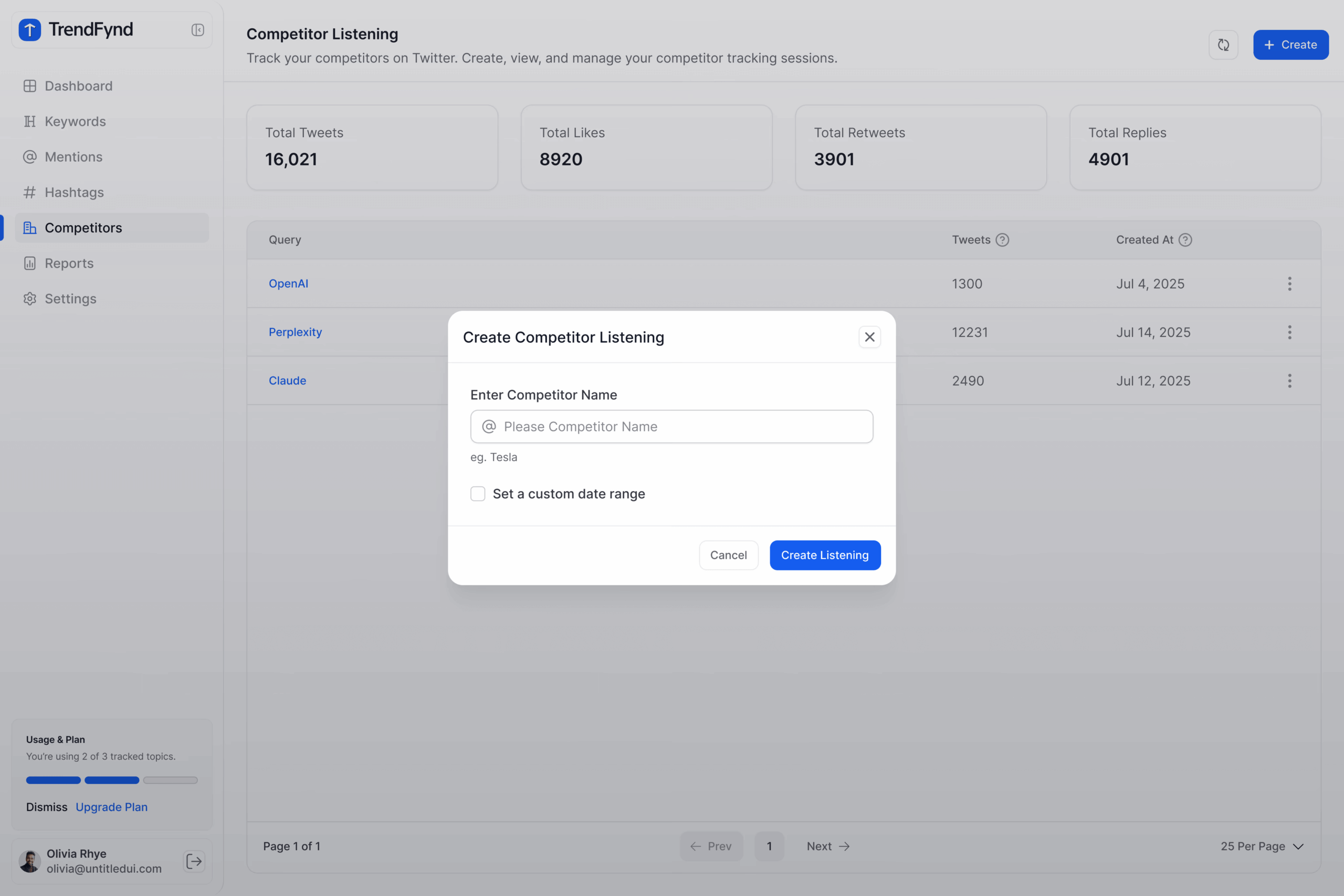Close the Create Competitor Listening dialog
Screen dimensions: 1344x896
point(870,337)
